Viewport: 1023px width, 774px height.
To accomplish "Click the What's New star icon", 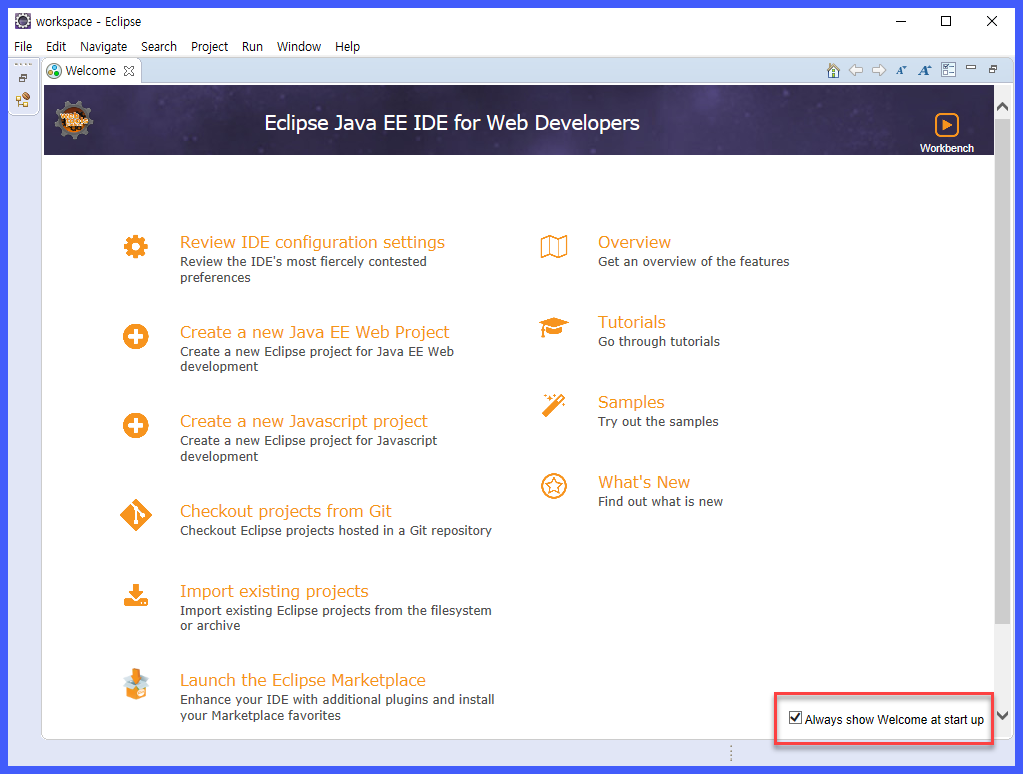I will click(554, 486).
